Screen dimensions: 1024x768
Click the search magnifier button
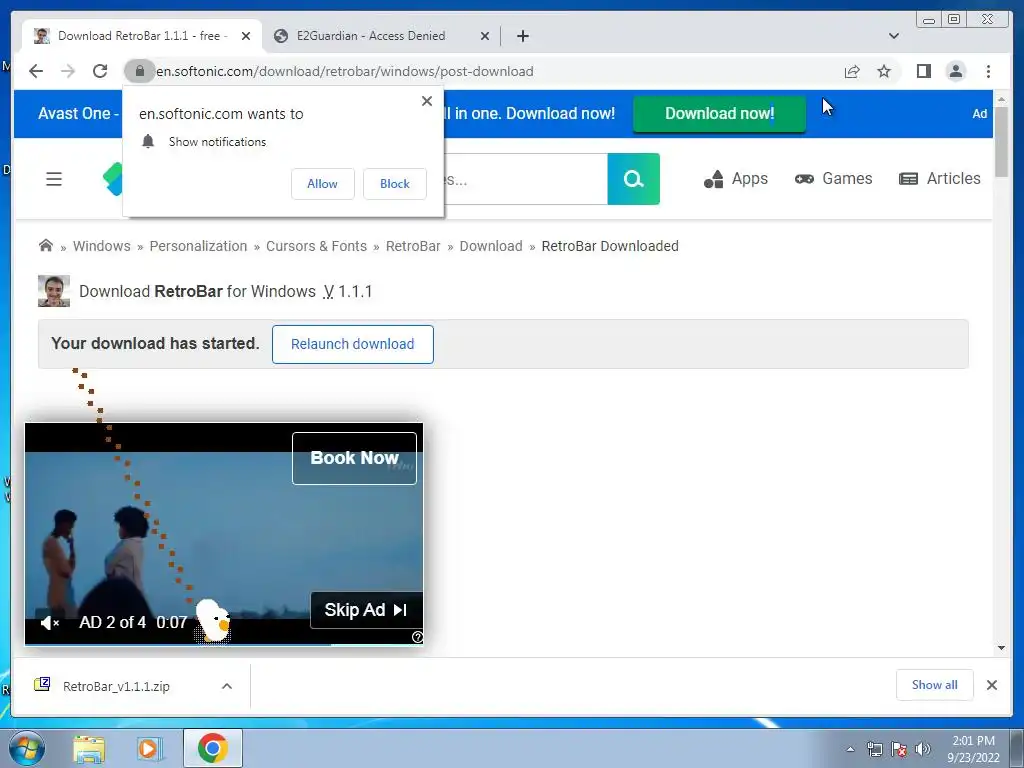click(x=633, y=179)
